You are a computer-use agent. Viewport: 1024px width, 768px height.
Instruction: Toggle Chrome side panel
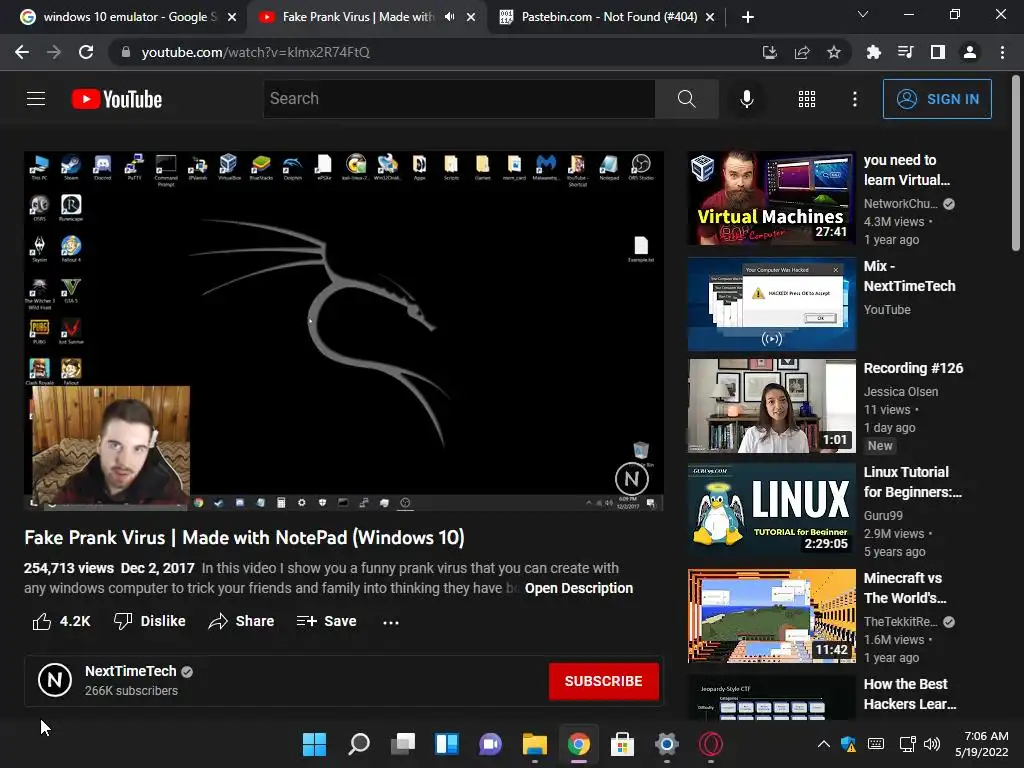click(937, 52)
